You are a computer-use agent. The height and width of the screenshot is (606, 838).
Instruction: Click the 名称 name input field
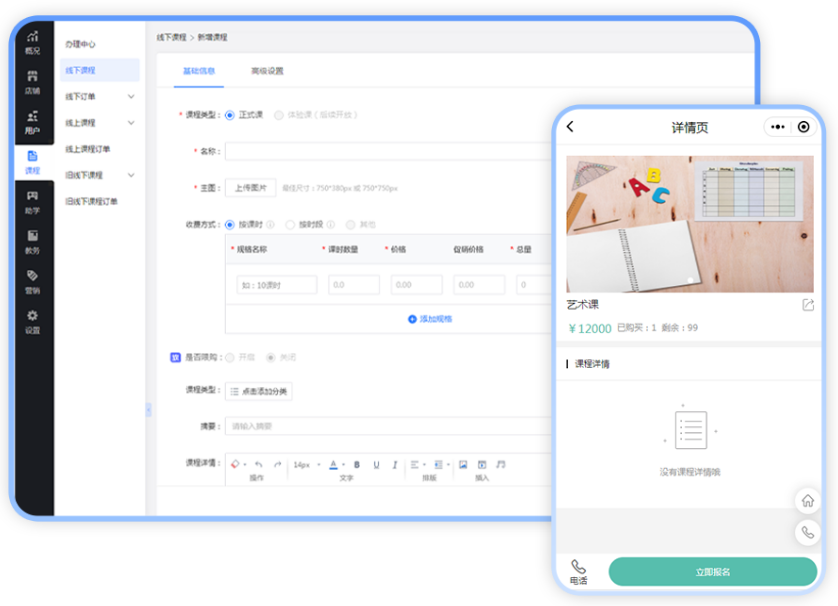click(389, 151)
